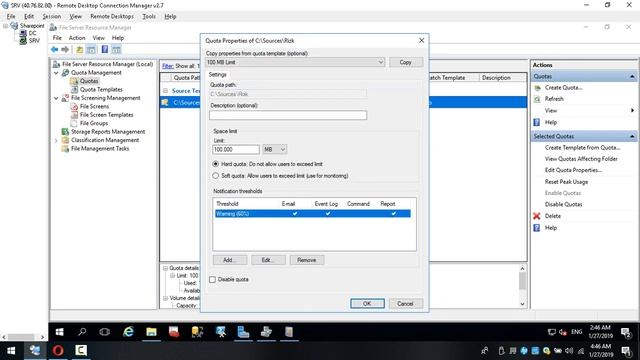Click the Filter link
This screenshot has width=640, height=360.
(x=167, y=66)
